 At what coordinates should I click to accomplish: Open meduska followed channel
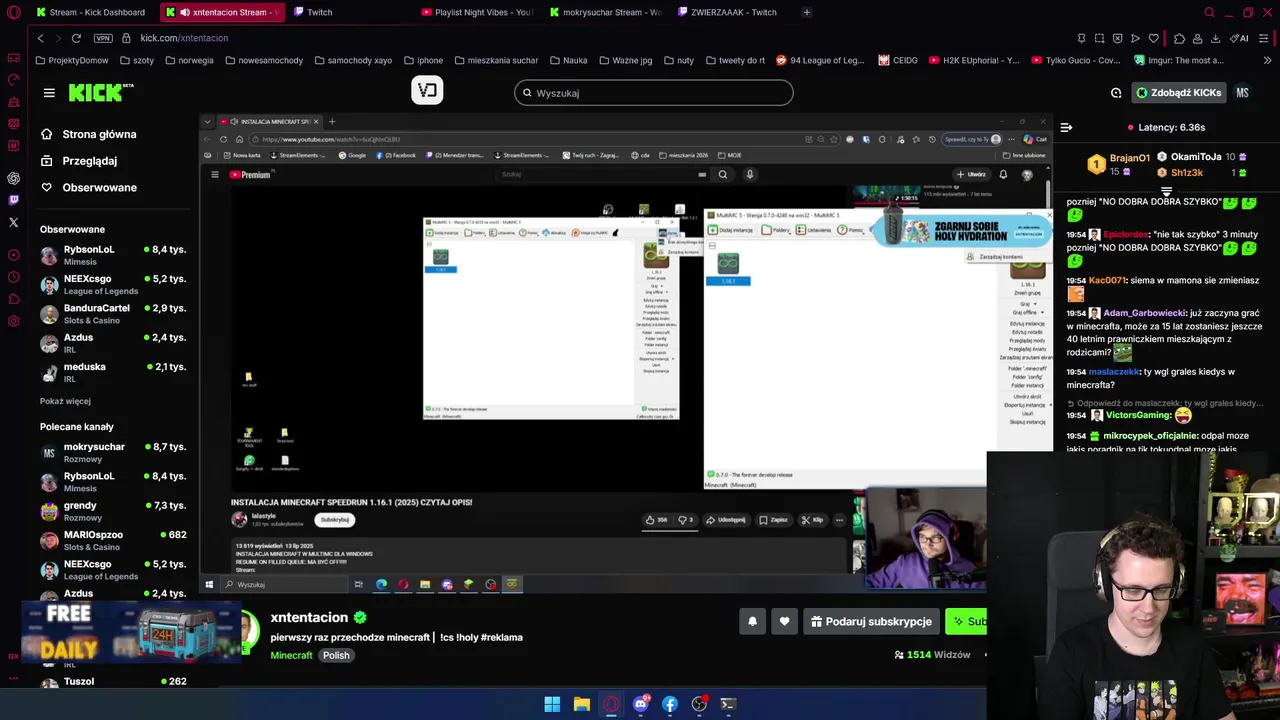point(113,372)
